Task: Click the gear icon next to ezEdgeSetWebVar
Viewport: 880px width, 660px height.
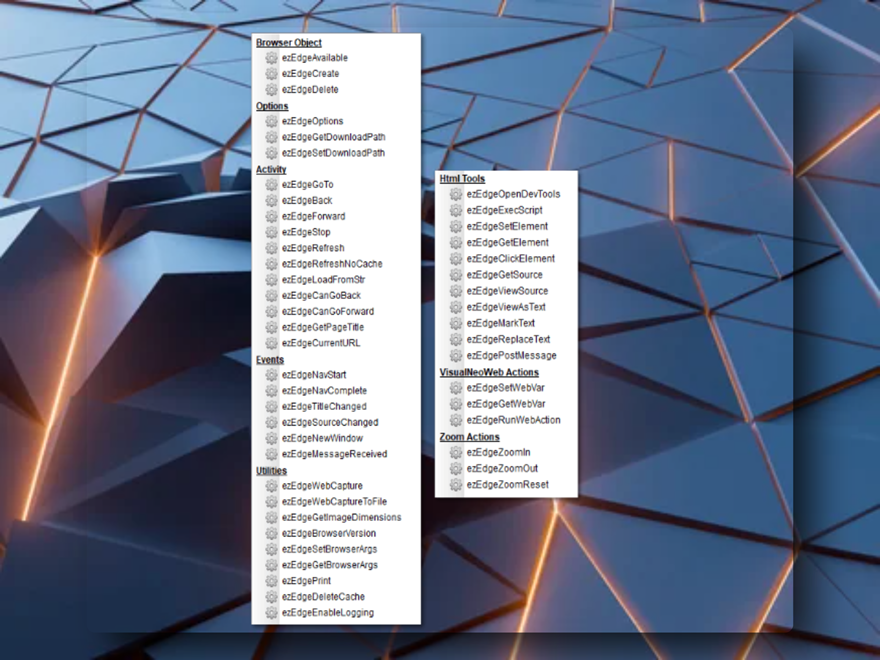Action: click(x=456, y=388)
